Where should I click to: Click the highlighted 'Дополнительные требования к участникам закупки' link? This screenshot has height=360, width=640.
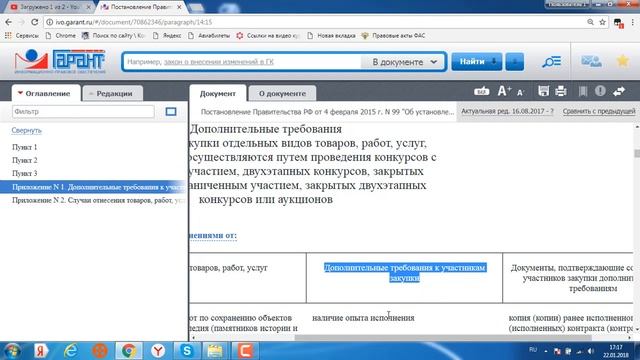404,273
